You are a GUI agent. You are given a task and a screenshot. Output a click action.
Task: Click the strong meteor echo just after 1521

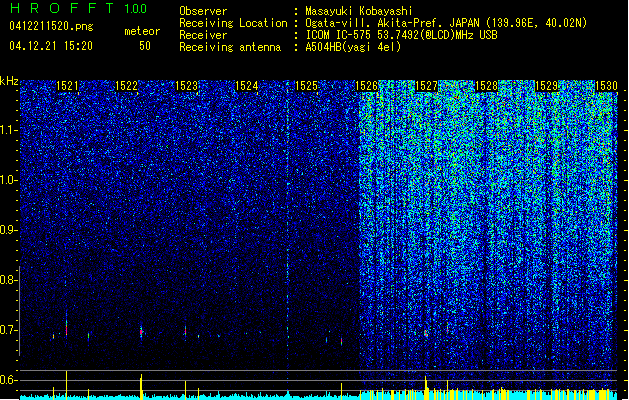67,327
